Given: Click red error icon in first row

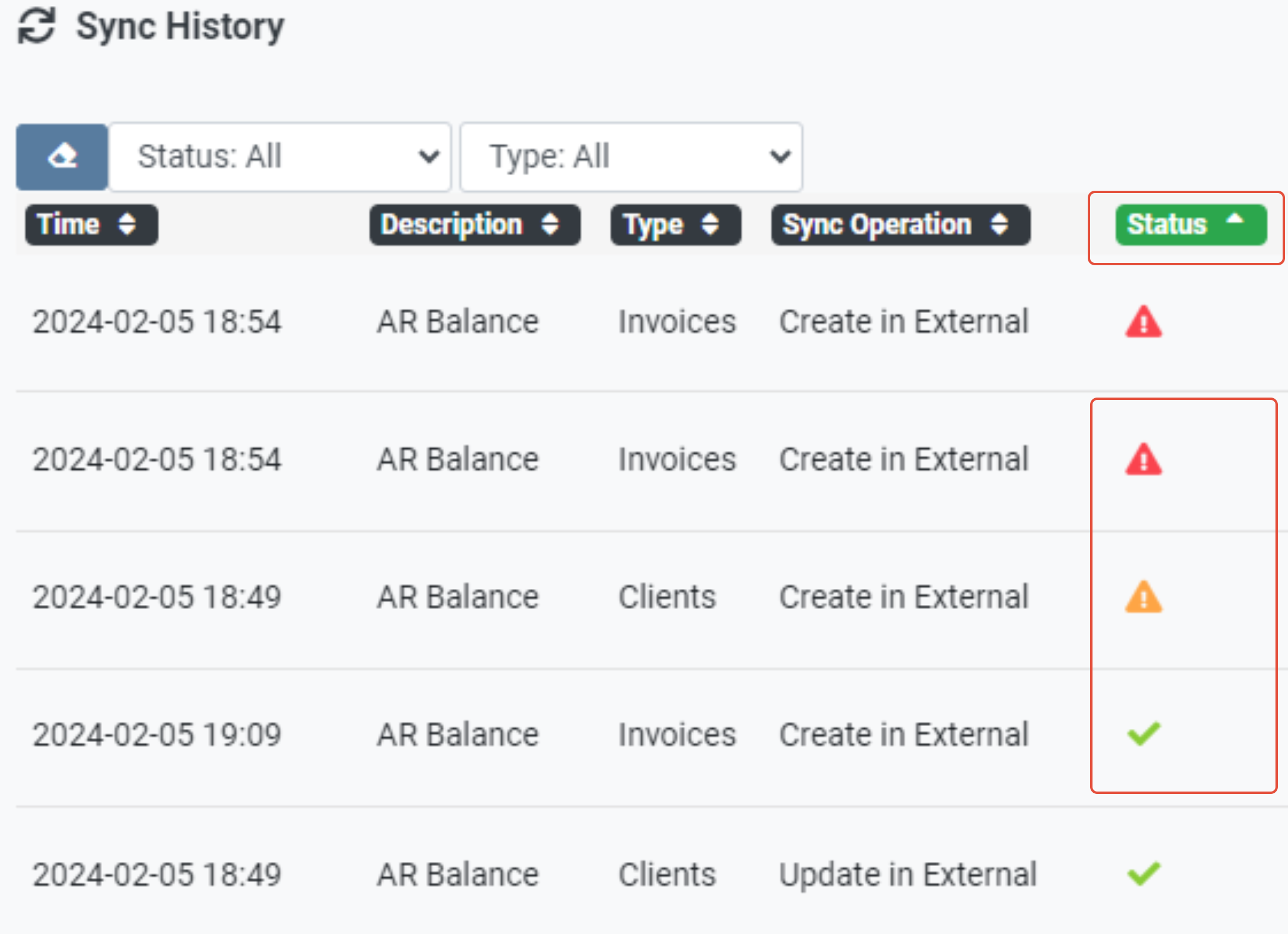Looking at the screenshot, I should [x=1143, y=322].
